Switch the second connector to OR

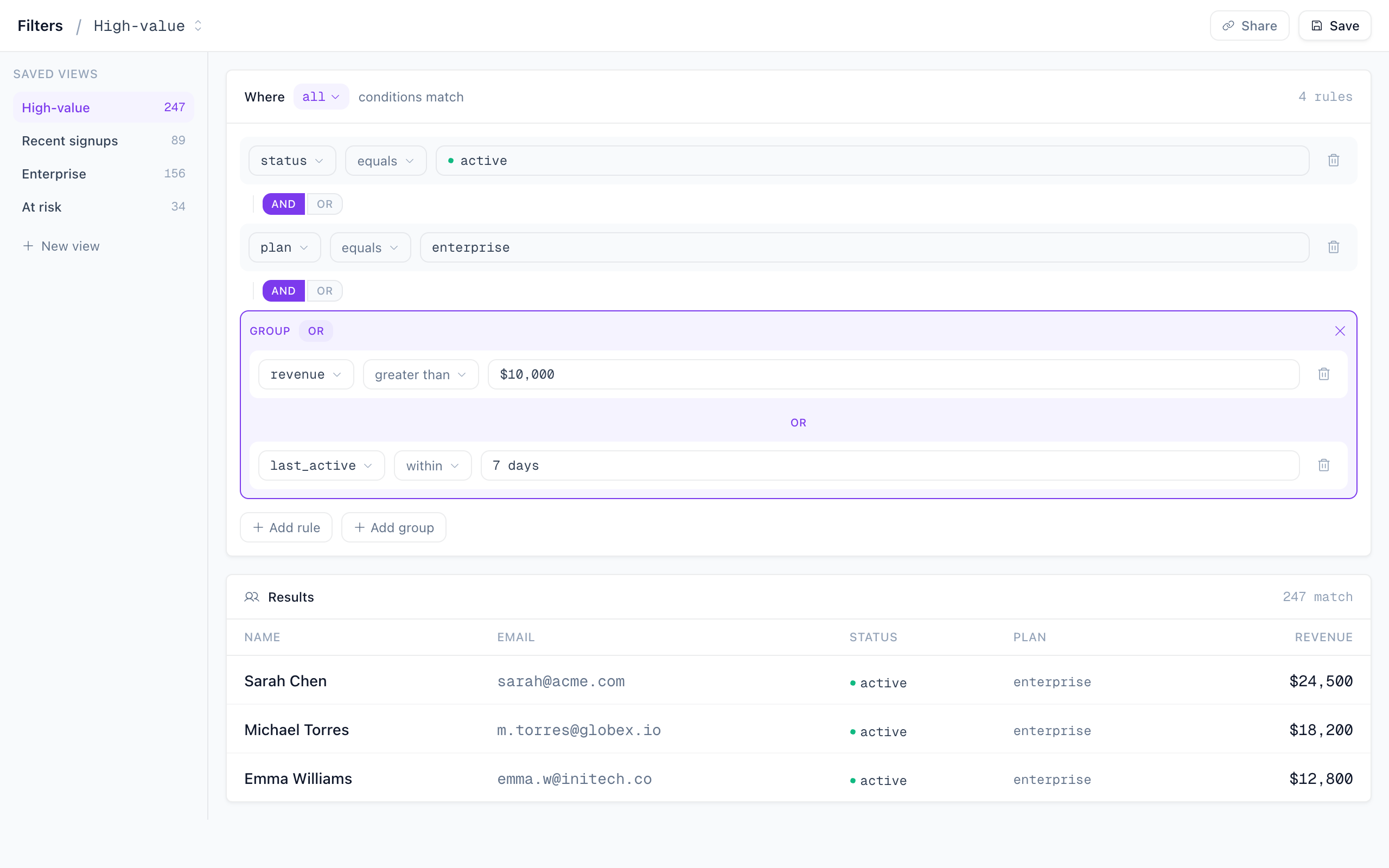[x=325, y=290]
